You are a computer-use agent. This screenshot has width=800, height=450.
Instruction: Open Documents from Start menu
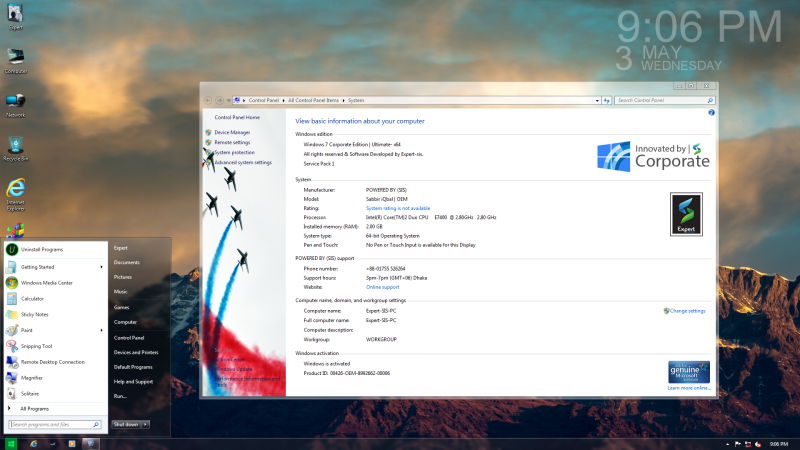point(127,262)
